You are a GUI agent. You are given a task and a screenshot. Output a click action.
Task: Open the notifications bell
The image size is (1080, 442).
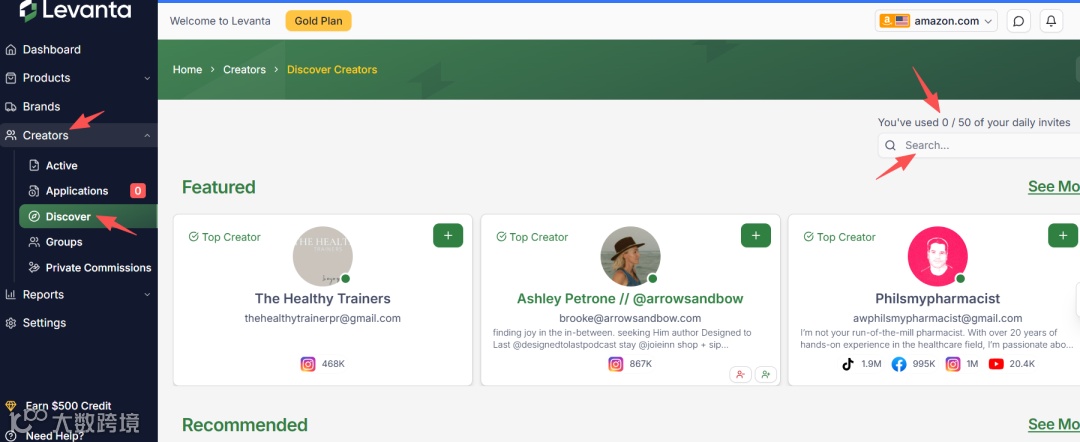tap(1051, 21)
